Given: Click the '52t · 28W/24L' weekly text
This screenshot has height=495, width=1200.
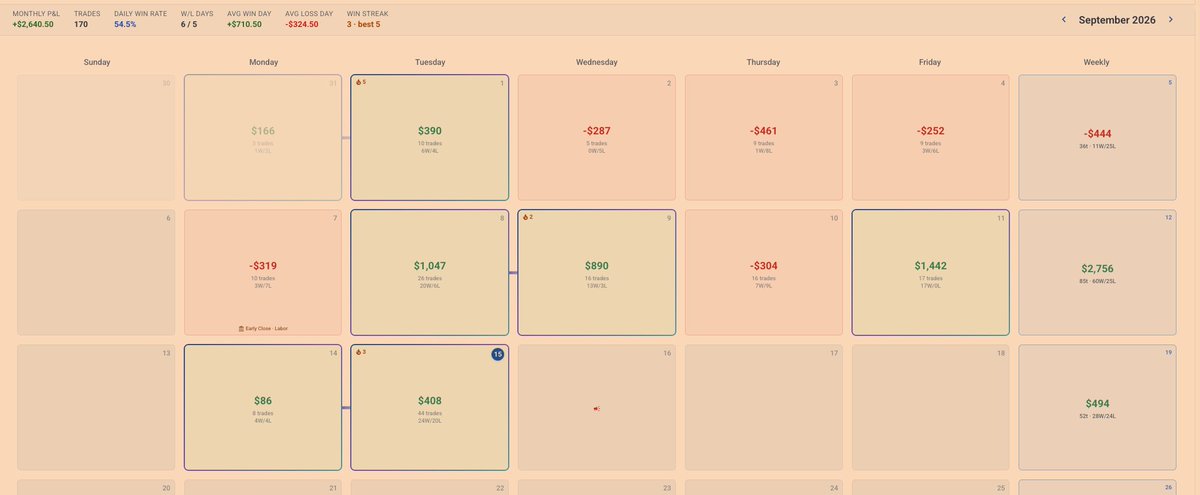Looking at the screenshot, I should tap(1097, 416).
